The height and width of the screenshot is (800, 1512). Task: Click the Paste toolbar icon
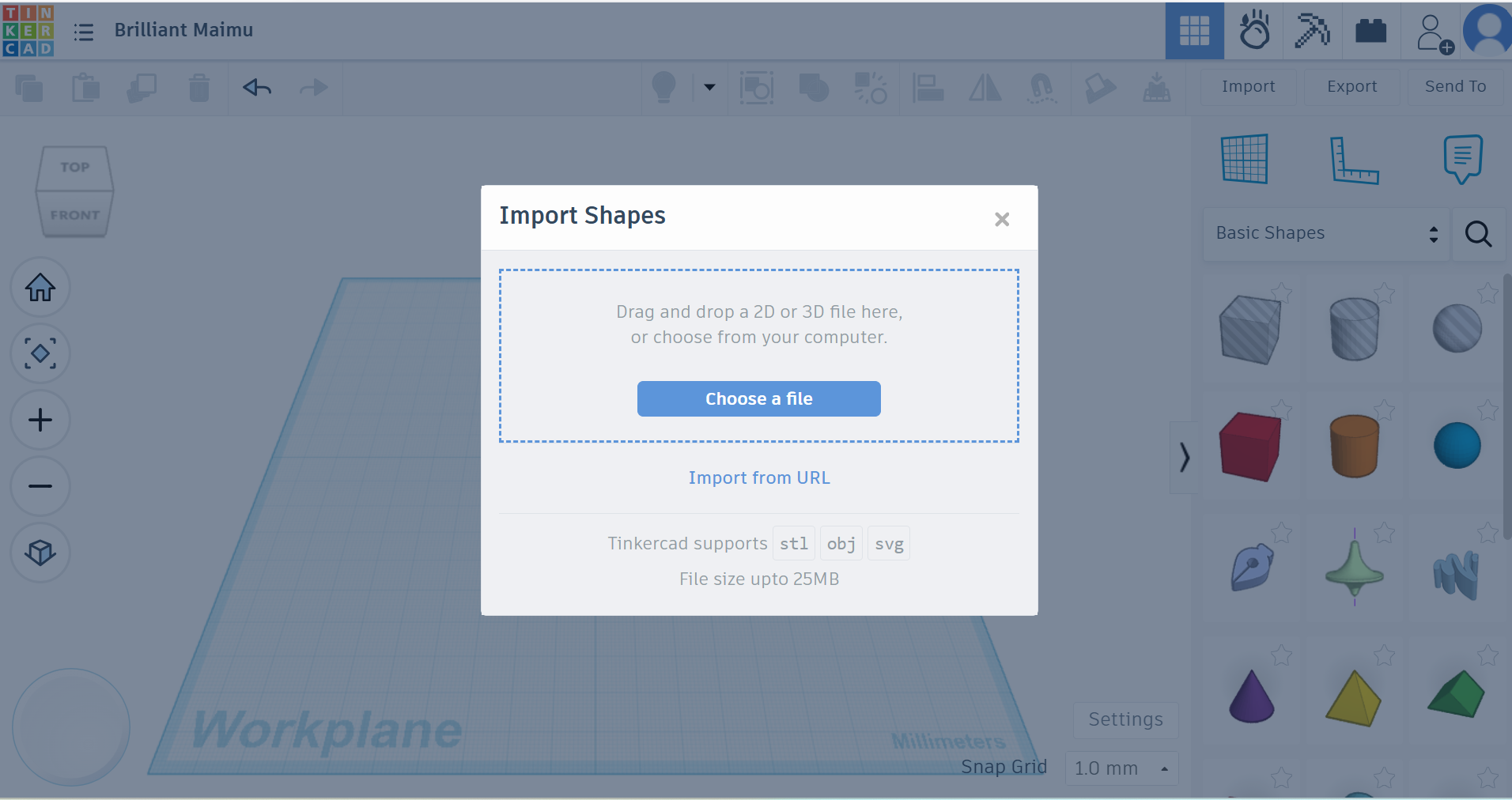click(85, 88)
